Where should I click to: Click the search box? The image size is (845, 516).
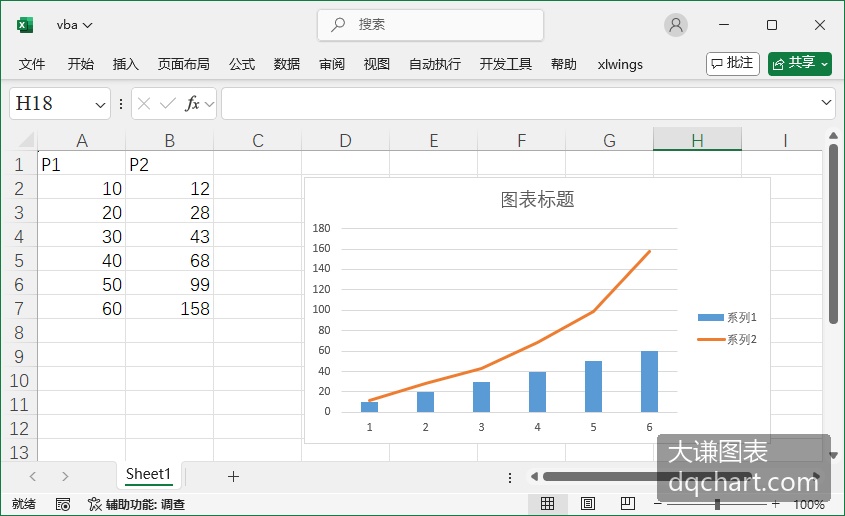[431, 25]
